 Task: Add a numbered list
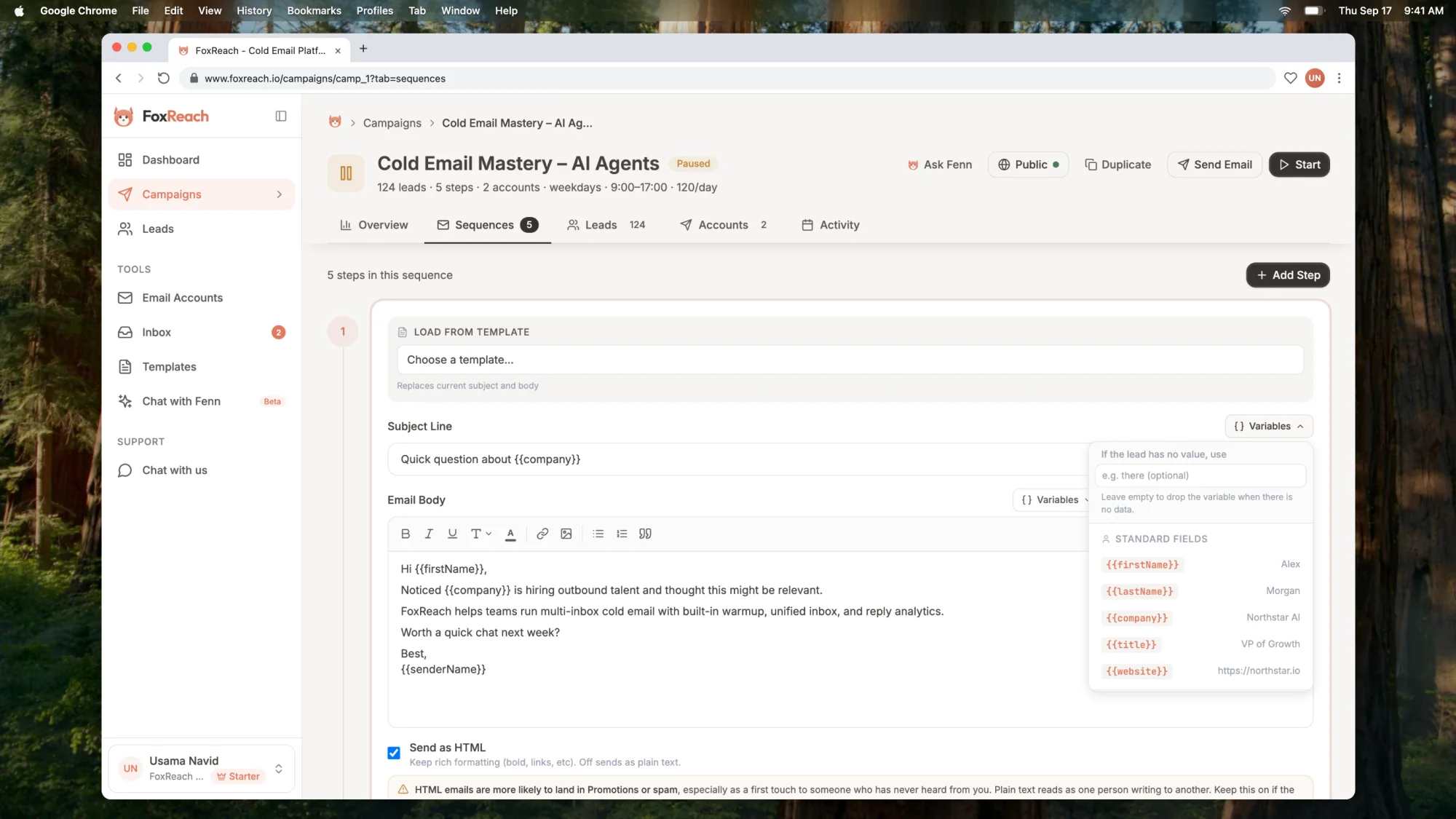pyautogui.click(x=622, y=534)
